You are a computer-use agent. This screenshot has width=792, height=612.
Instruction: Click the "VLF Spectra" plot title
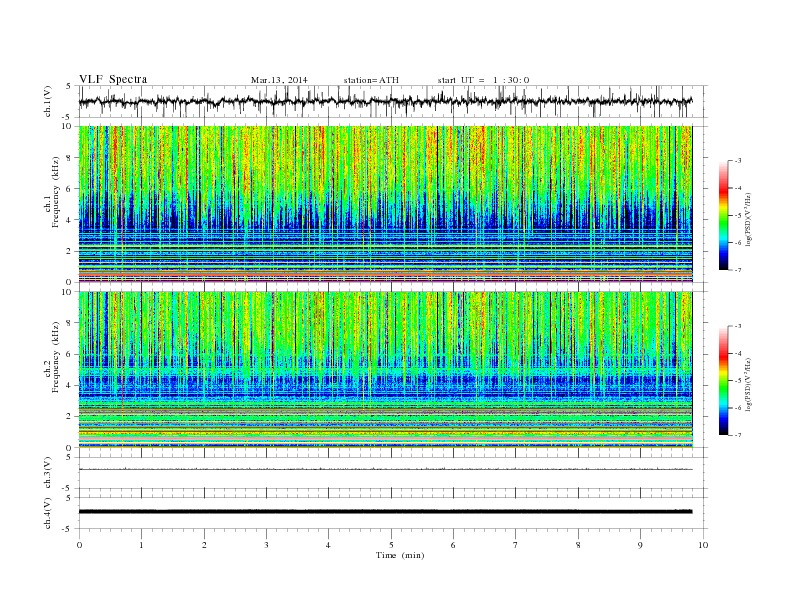[x=113, y=79]
